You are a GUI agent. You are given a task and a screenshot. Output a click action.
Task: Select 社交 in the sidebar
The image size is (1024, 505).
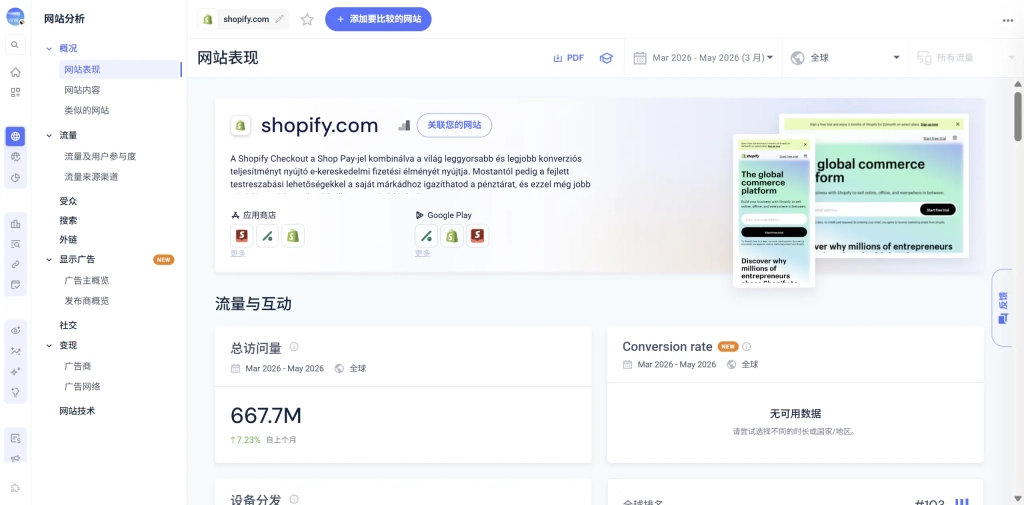(x=68, y=325)
